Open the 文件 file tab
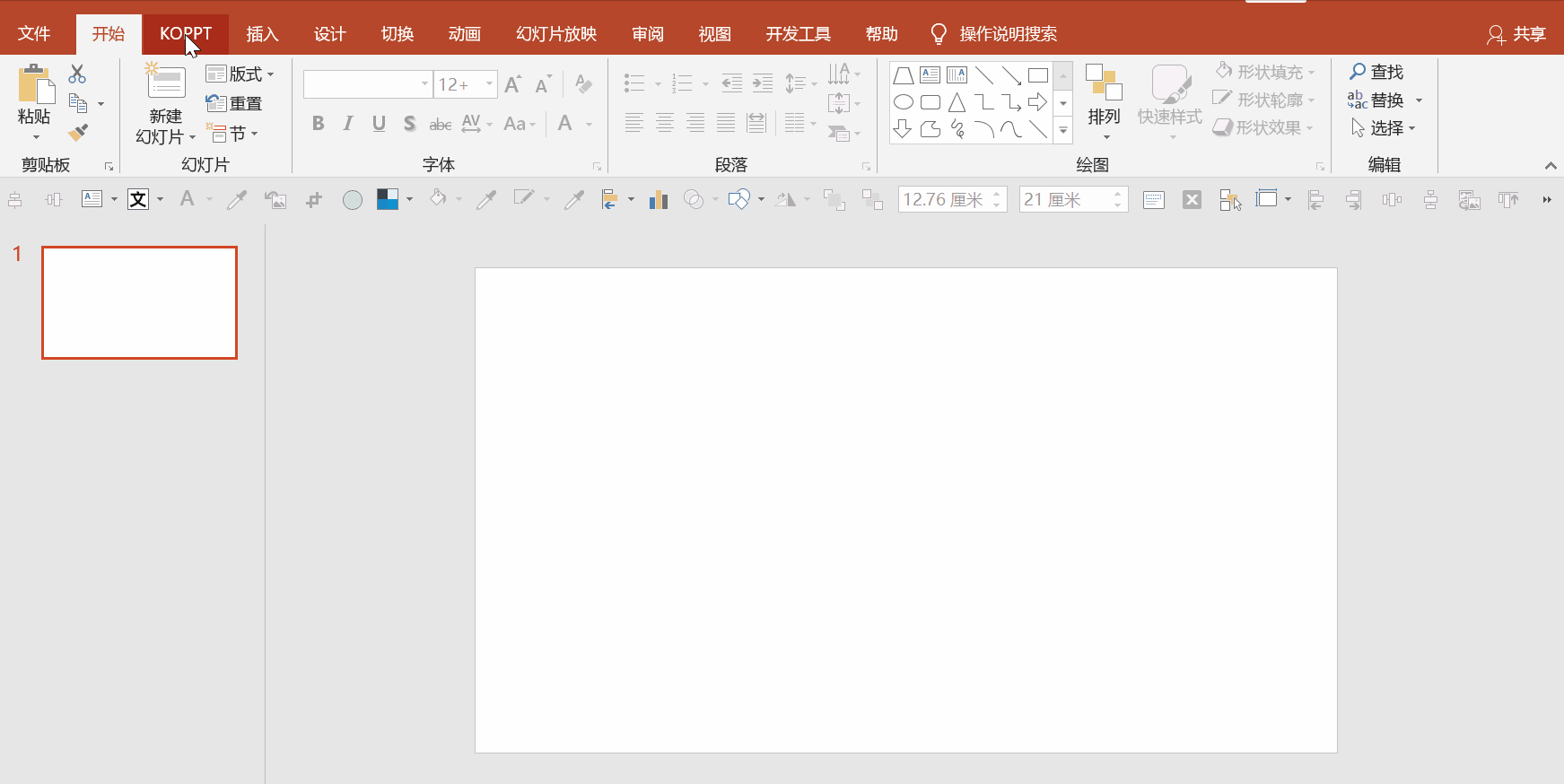1564x784 pixels. 34,34
